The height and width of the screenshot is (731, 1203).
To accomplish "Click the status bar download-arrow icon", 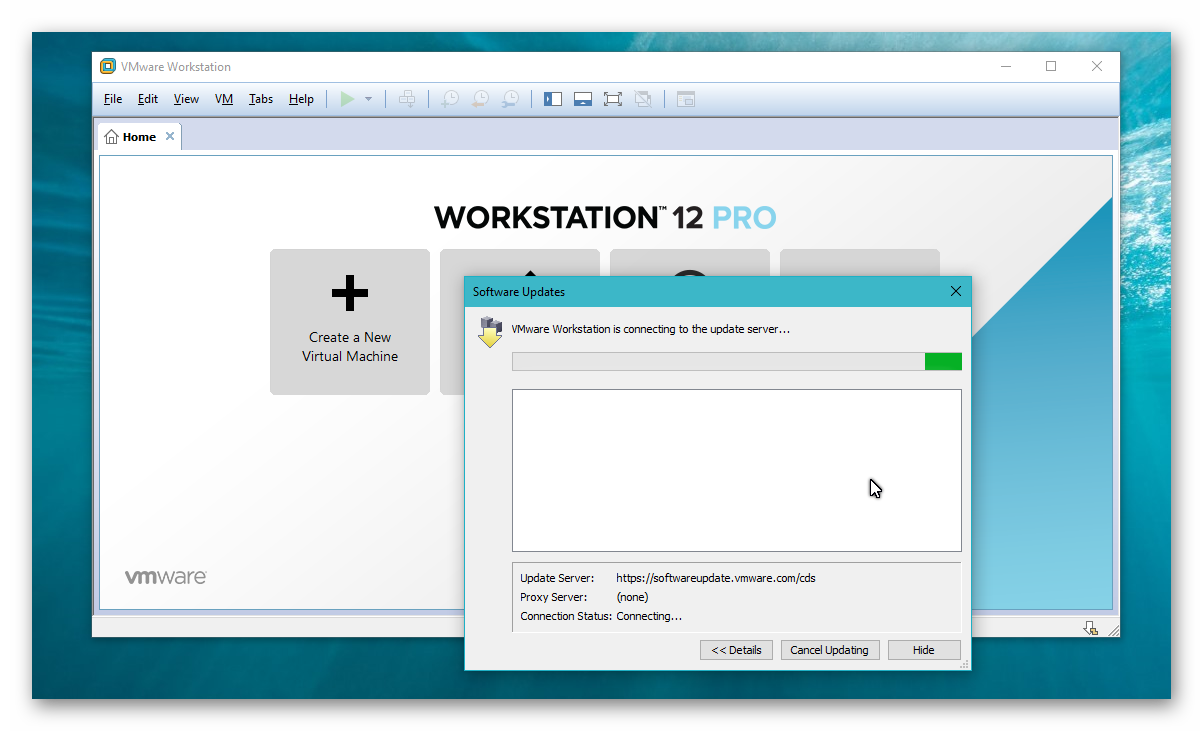I will 1090,627.
